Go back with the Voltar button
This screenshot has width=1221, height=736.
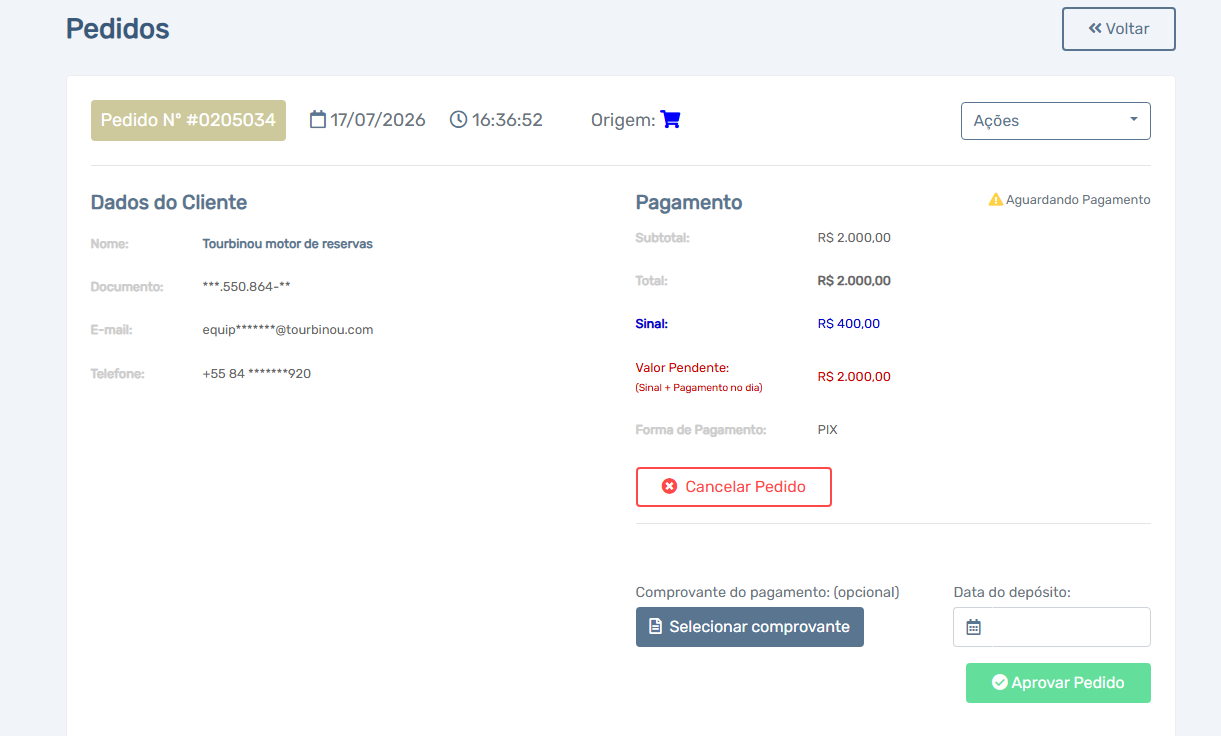1118,29
